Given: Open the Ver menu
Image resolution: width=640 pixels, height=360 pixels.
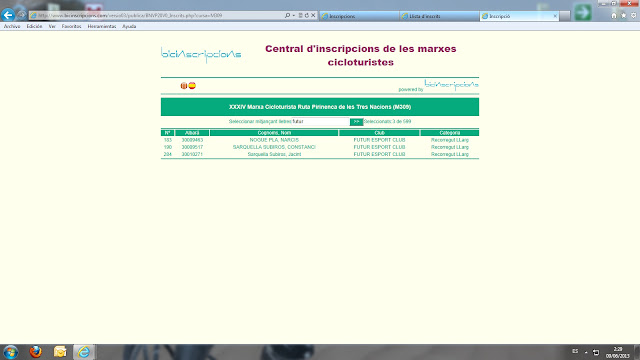Looking at the screenshot, I should point(52,26).
